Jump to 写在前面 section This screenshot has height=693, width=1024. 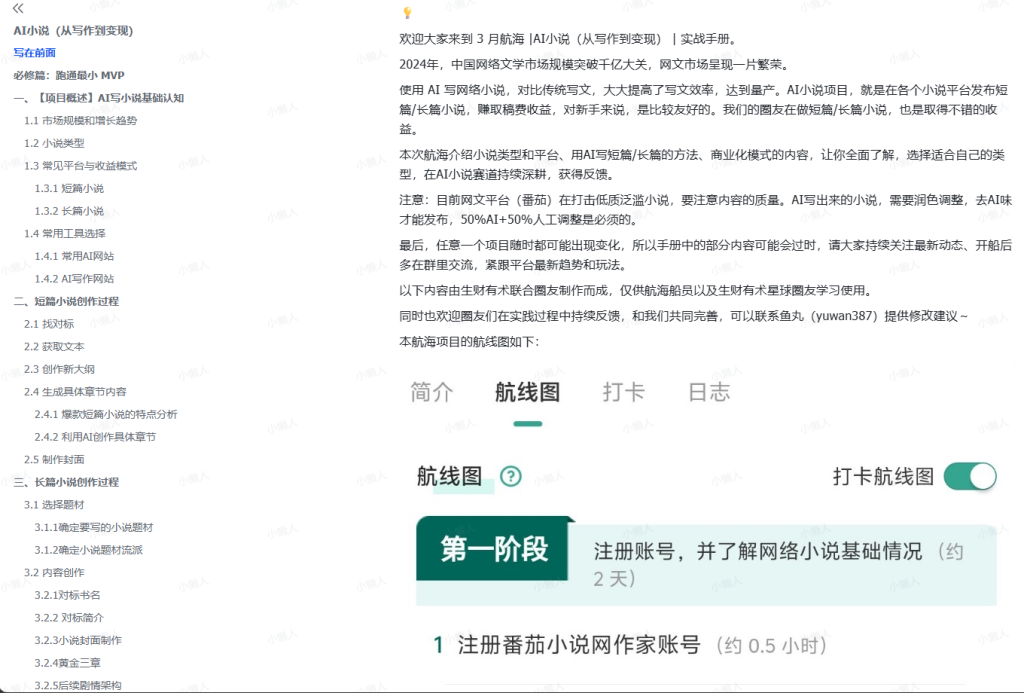35,53
